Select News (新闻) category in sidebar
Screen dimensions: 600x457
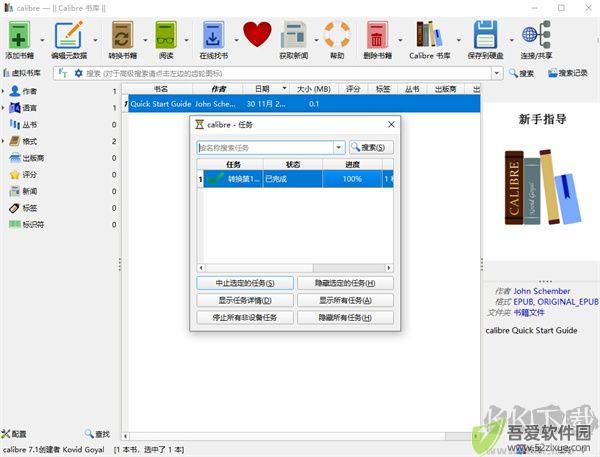[29, 191]
